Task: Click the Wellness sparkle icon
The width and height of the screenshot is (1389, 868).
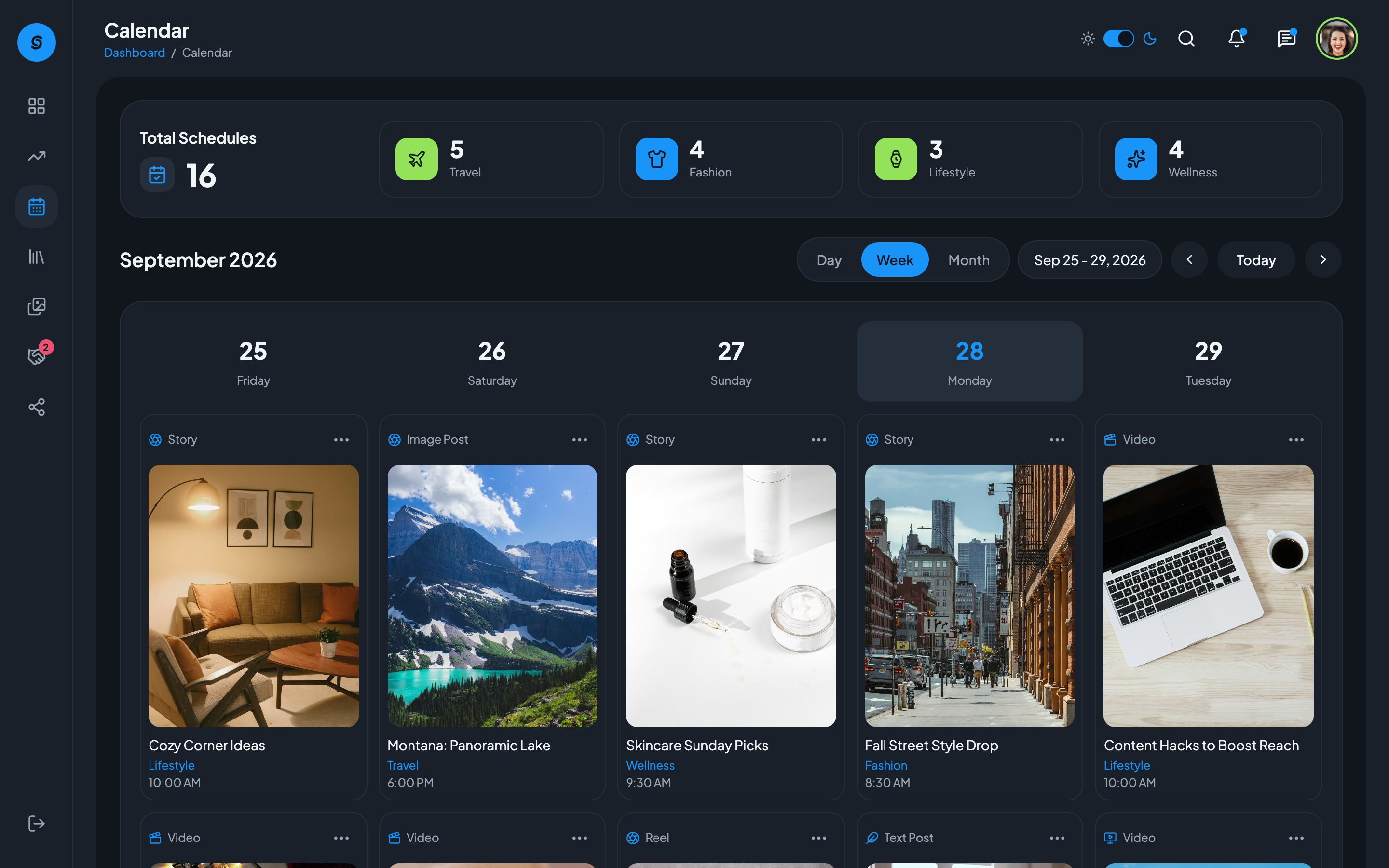Action: (1136, 159)
